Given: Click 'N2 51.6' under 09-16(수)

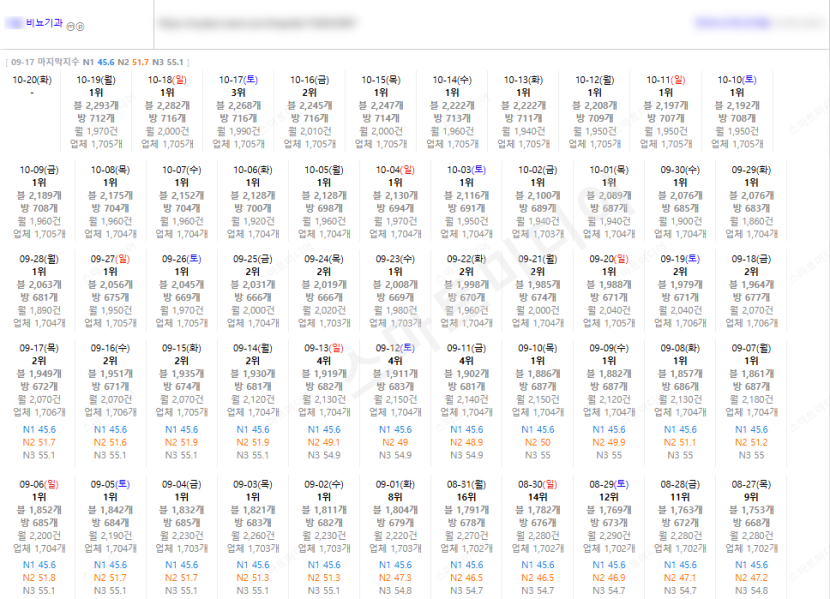Looking at the screenshot, I should click(x=110, y=442).
